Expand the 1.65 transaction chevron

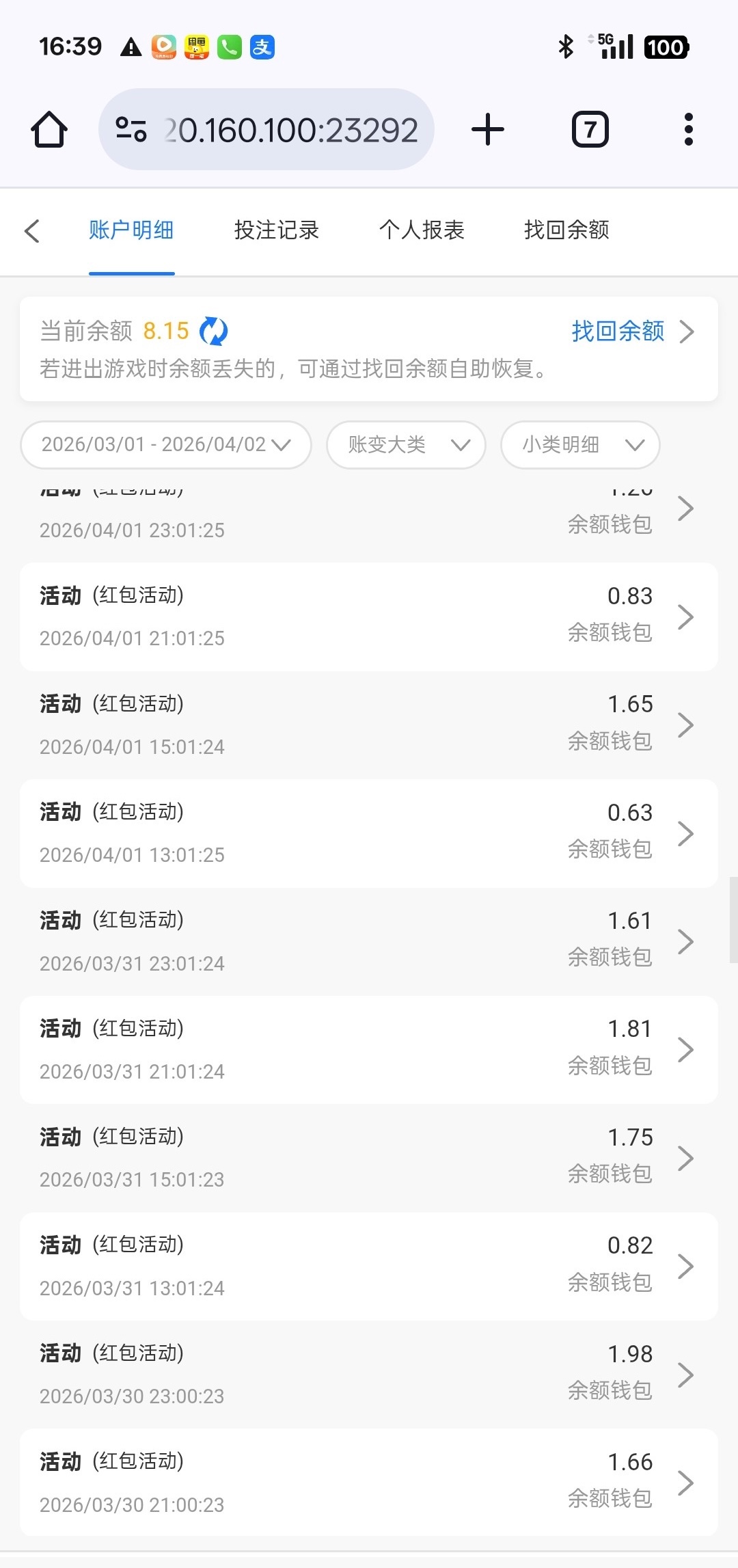pos(685,725)
